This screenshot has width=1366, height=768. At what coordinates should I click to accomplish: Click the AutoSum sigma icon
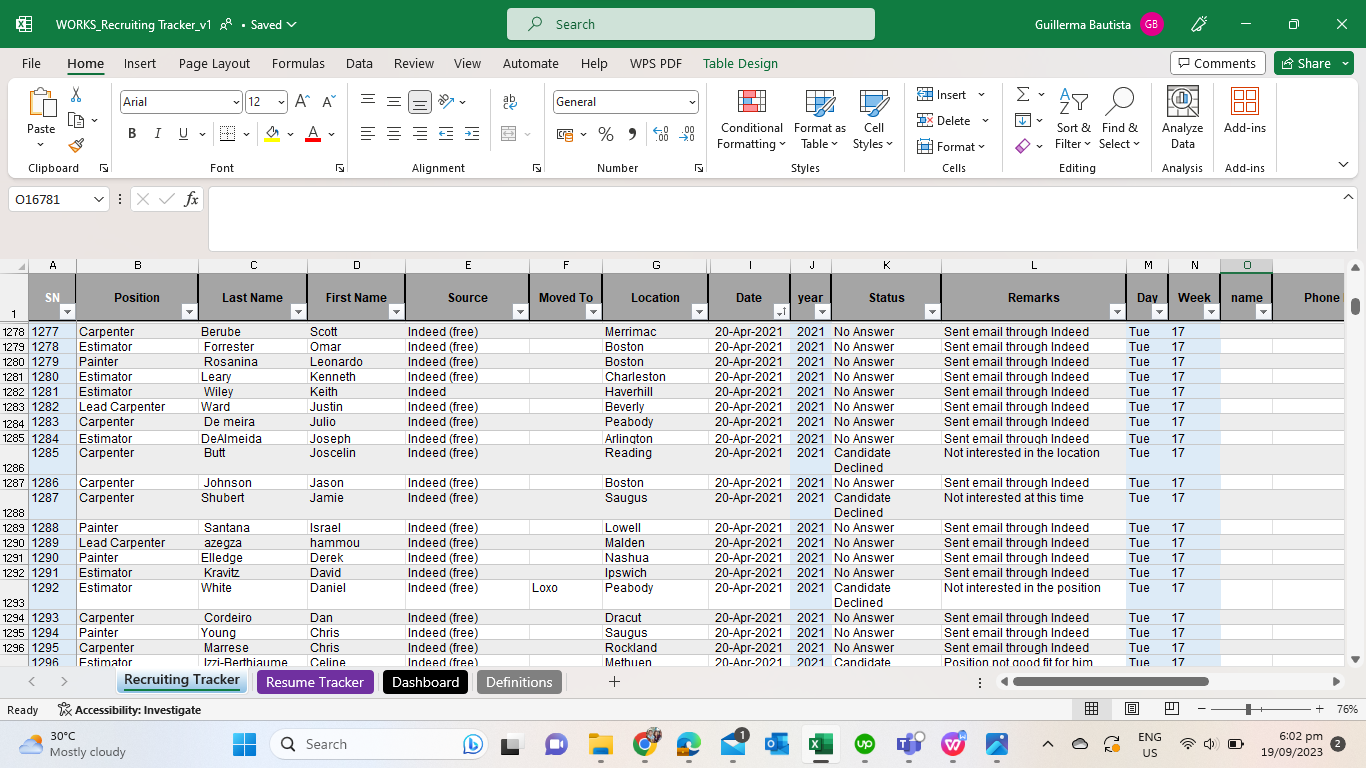click(1023, 94)
